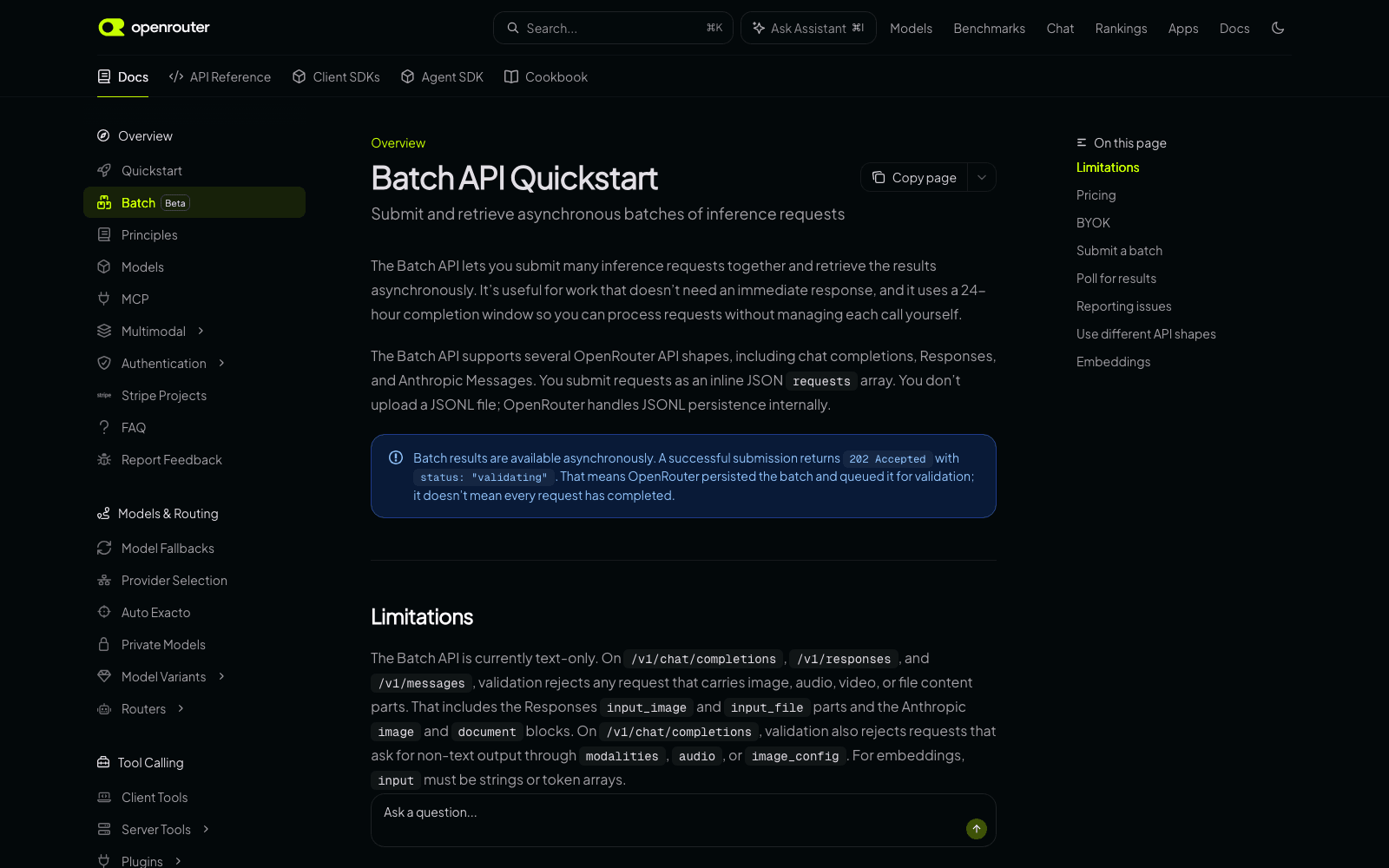Expand the Server Tools chevron

(206, 829)
